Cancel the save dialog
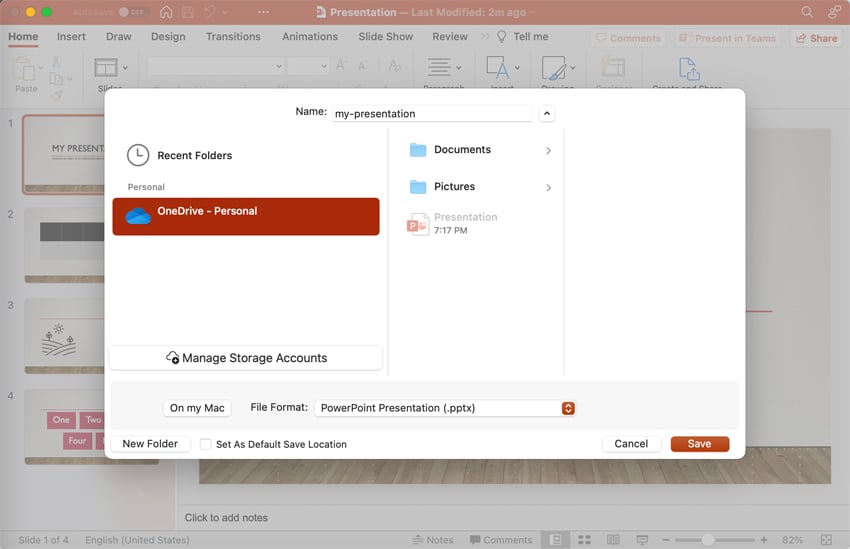The image size is (850, 549). [x=631, y=444]
